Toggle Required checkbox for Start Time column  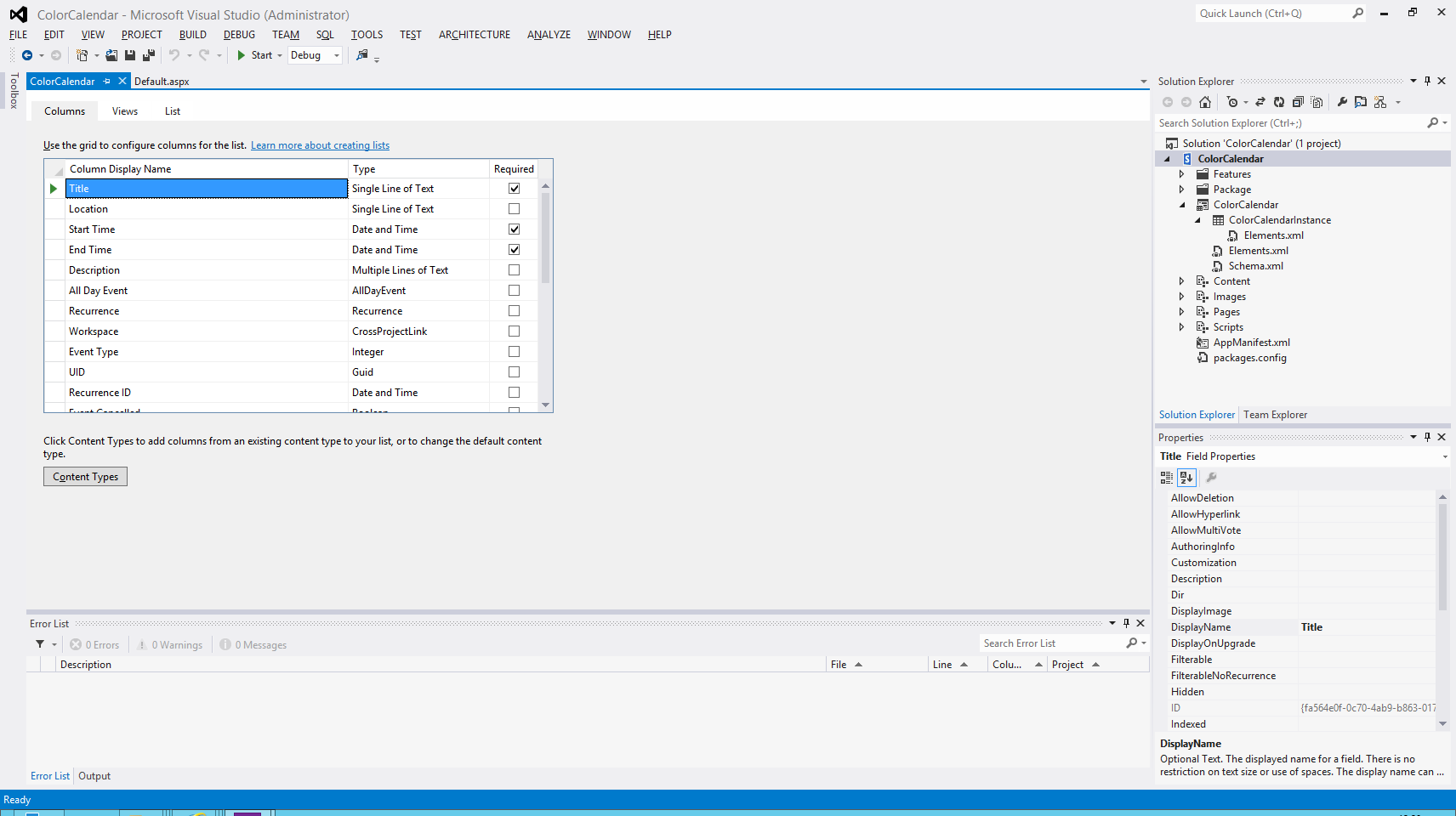coord(514,229)
